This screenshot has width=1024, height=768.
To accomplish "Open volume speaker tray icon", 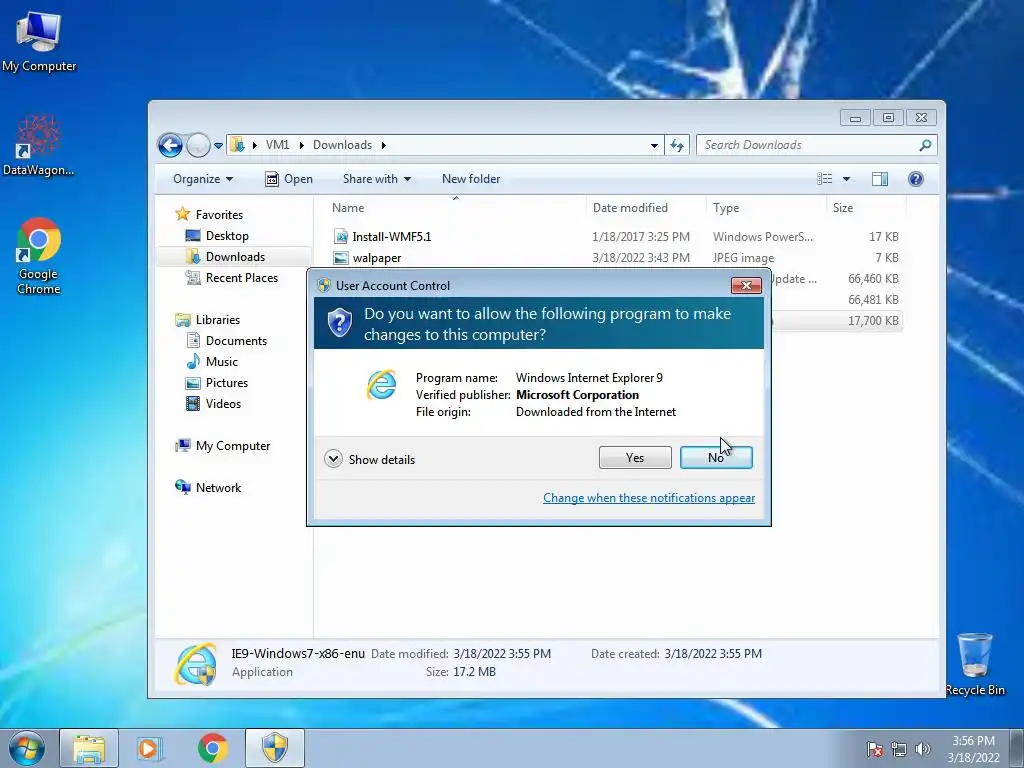I will 923,749.
